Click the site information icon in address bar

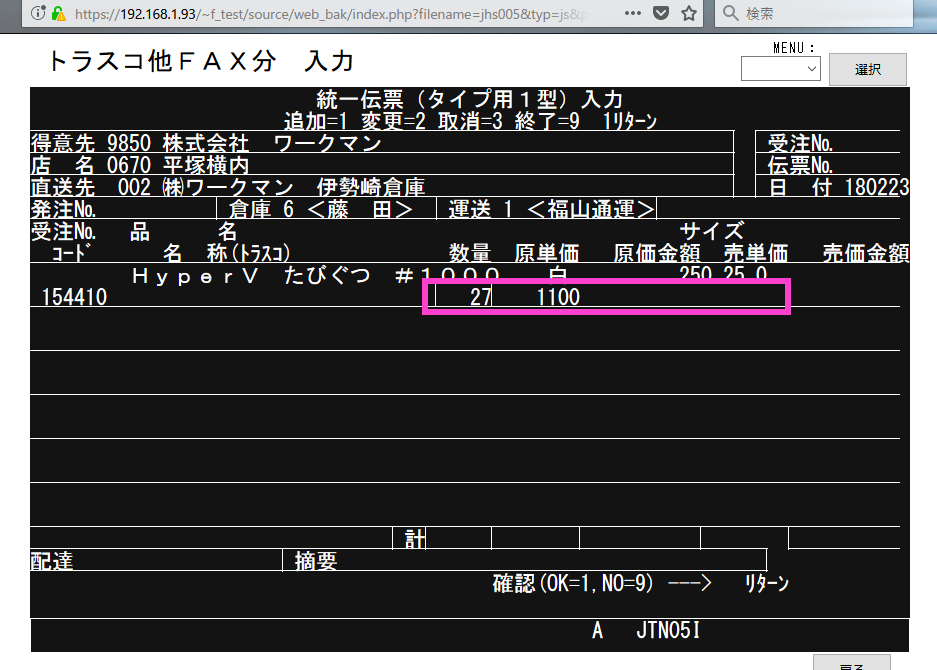click(37, 14)
